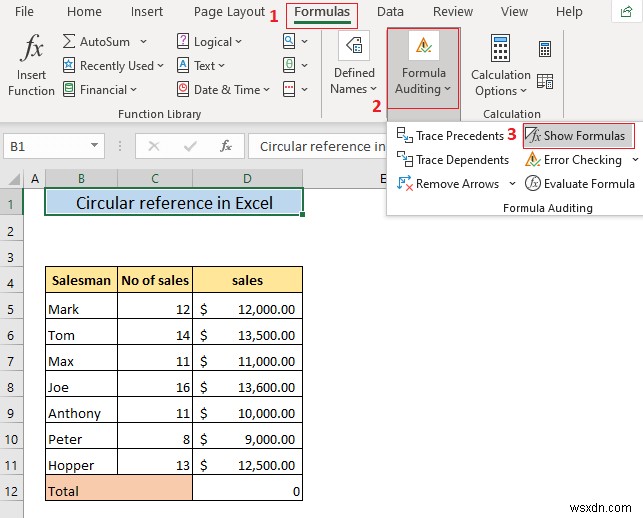643x518 pixels.
Task: Switch to the Page Layout tab
Action: pos(229,11)
